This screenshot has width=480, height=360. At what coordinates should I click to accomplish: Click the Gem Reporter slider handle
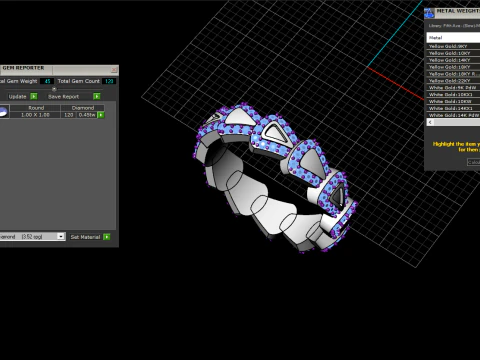54,89
